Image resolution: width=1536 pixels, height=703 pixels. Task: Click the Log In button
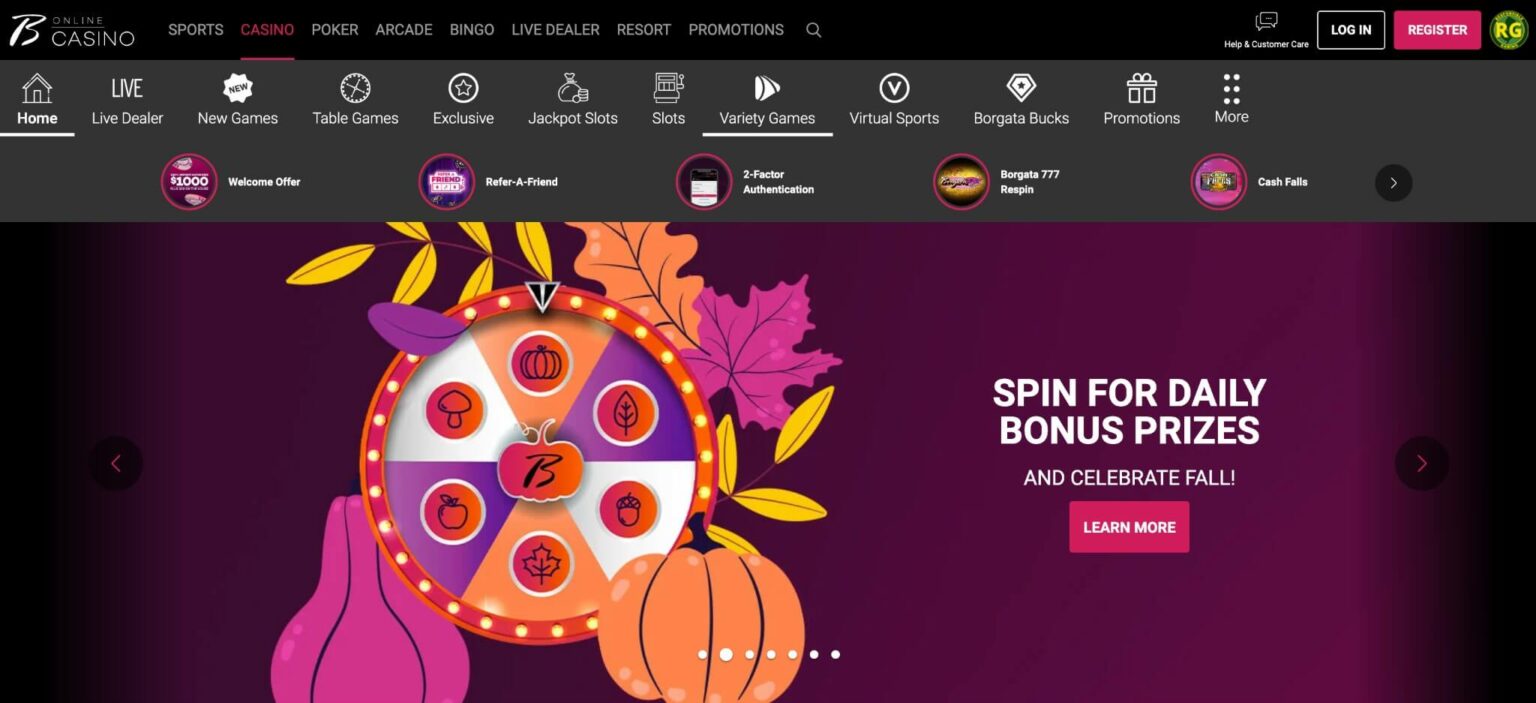pyautogui.click(x=1350, y=30)
